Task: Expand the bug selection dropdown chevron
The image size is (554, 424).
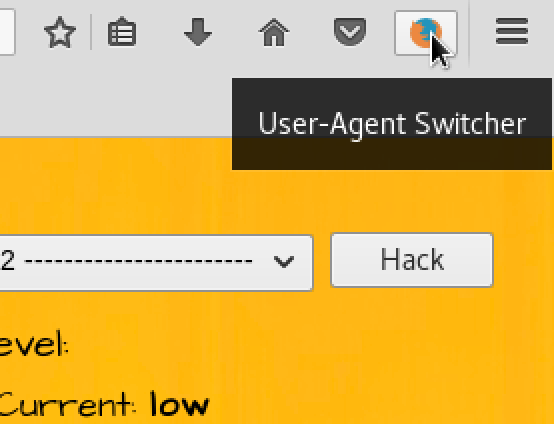Action: (x=284, y=262)
